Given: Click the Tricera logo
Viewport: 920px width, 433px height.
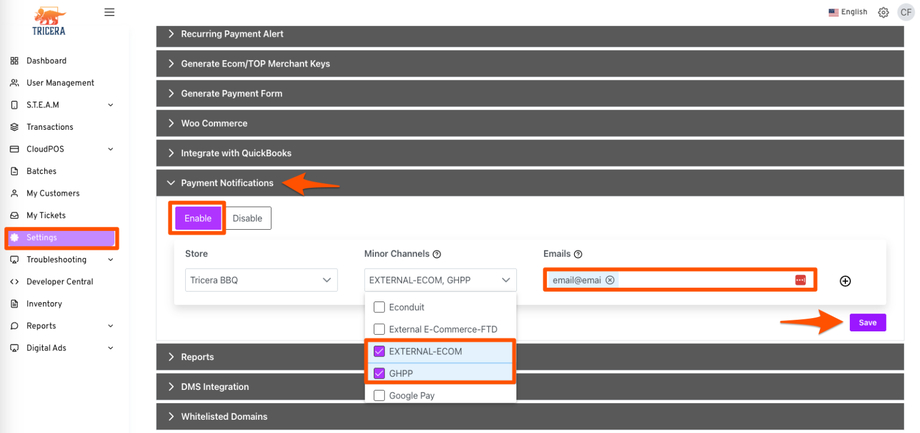Looking at the screenshot, I should [x=48, y=21].
